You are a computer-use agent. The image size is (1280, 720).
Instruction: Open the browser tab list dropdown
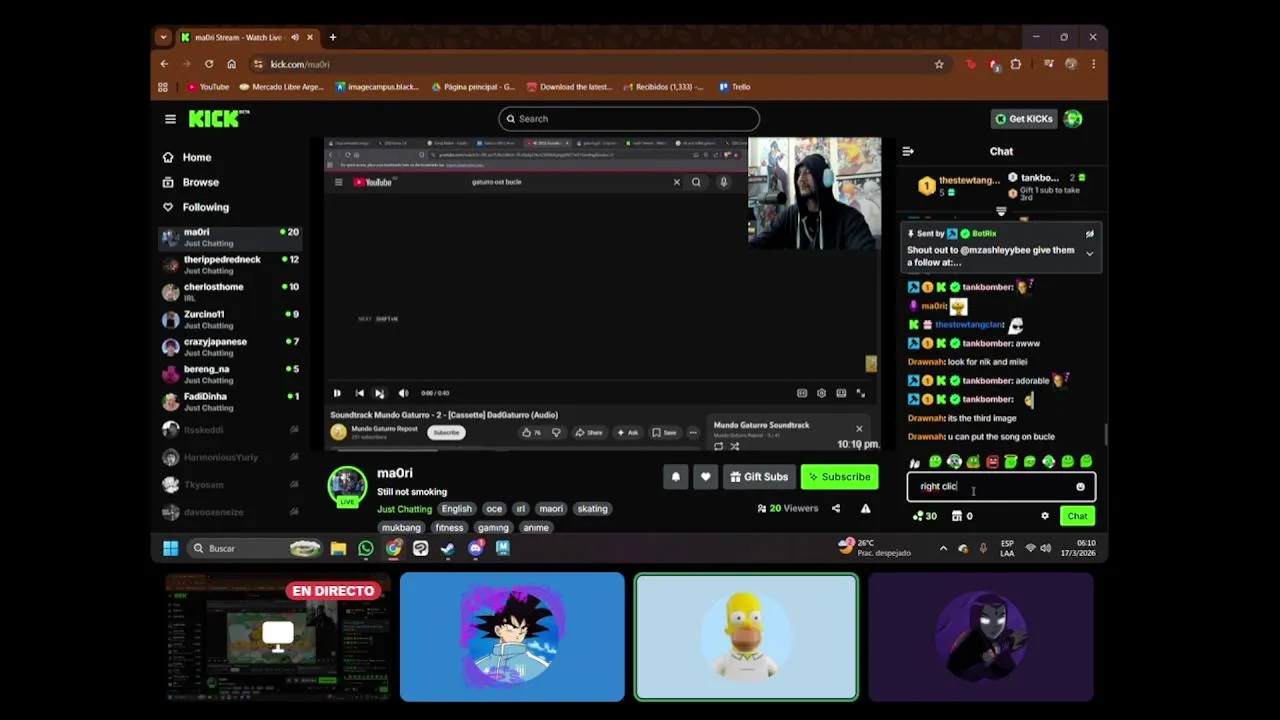point(163,37)
